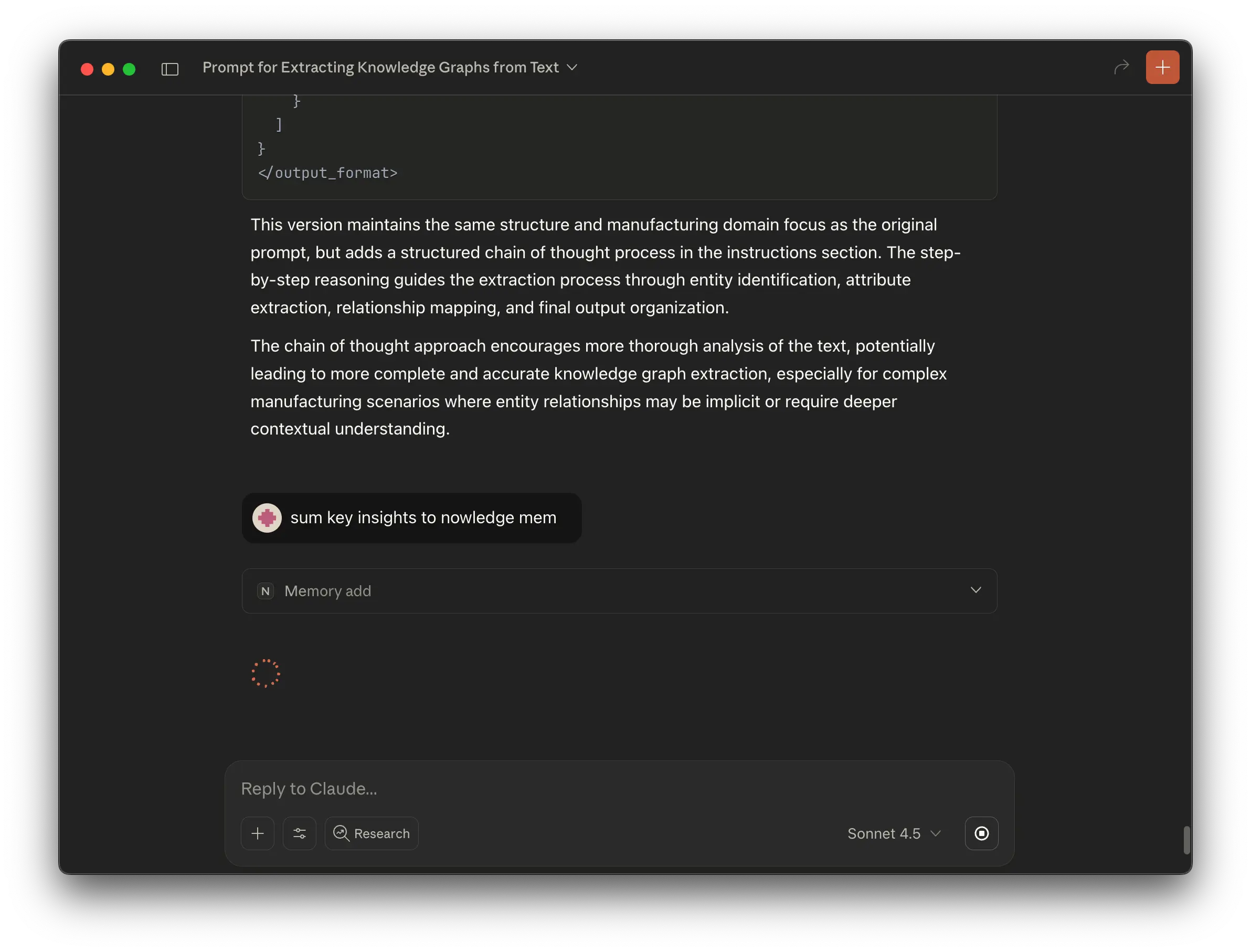Image resolution: width=1251 pixels, height=952 pixels.
Task: Click the Research button
Action: tap(371, 833)
